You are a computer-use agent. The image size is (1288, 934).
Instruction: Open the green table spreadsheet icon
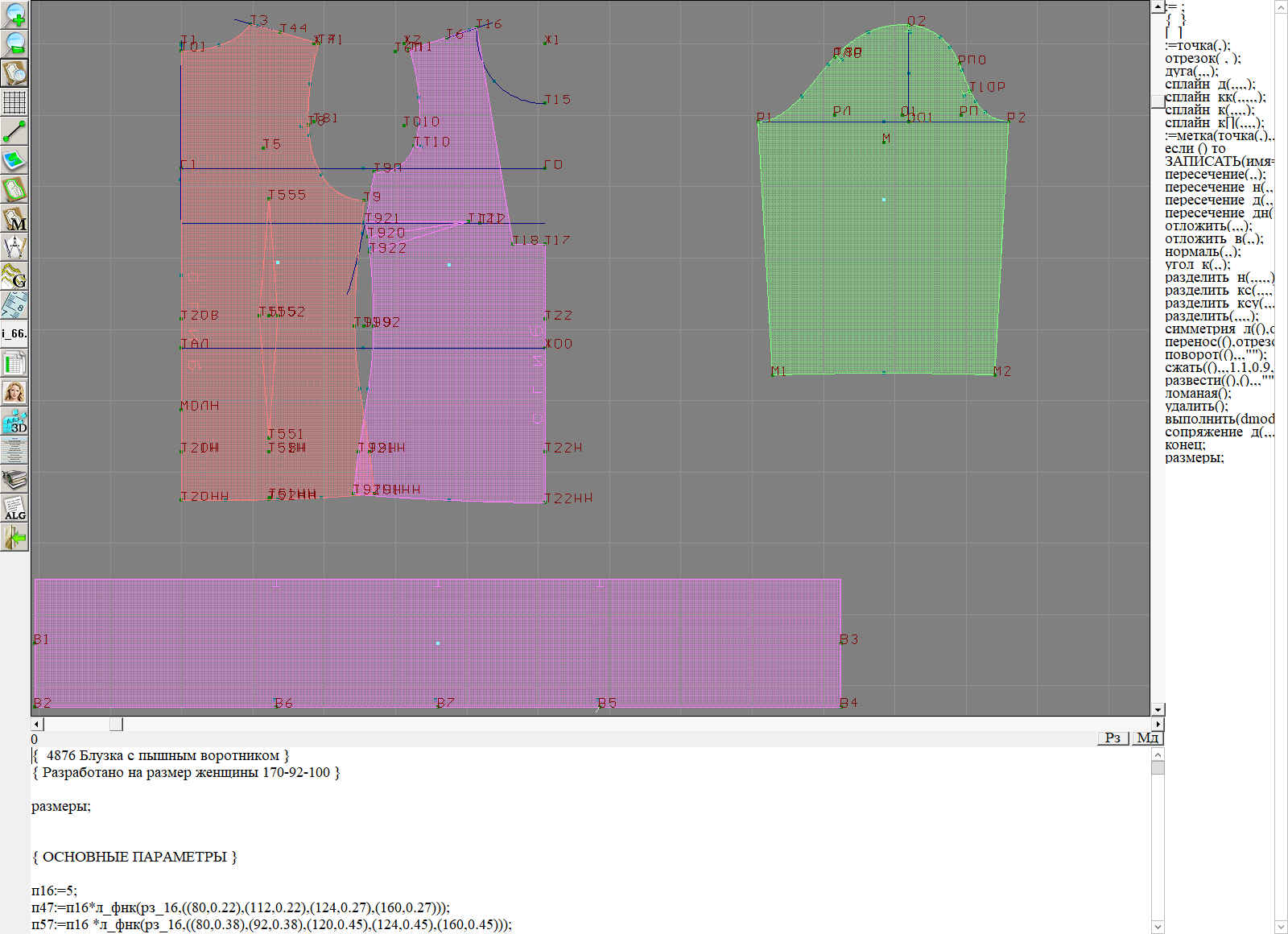14,363
